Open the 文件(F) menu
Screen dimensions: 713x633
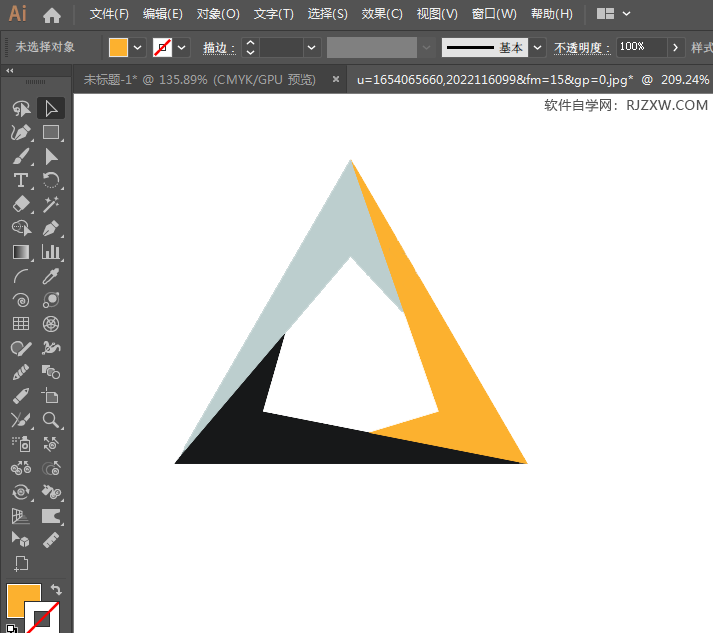[x=109, y=14]
